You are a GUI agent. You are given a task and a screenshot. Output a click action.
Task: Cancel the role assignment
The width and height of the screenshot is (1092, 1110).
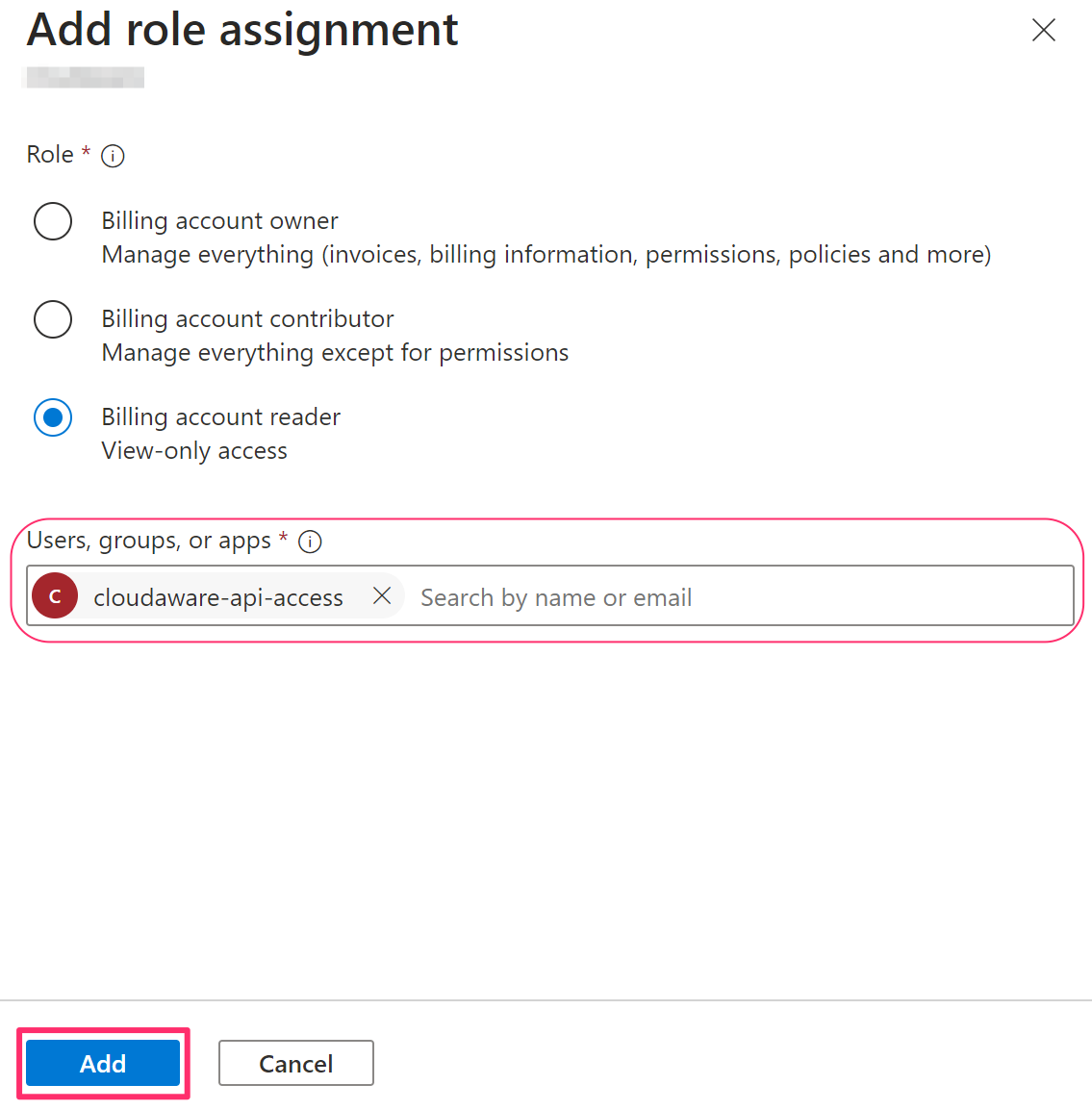[295, 1063]
